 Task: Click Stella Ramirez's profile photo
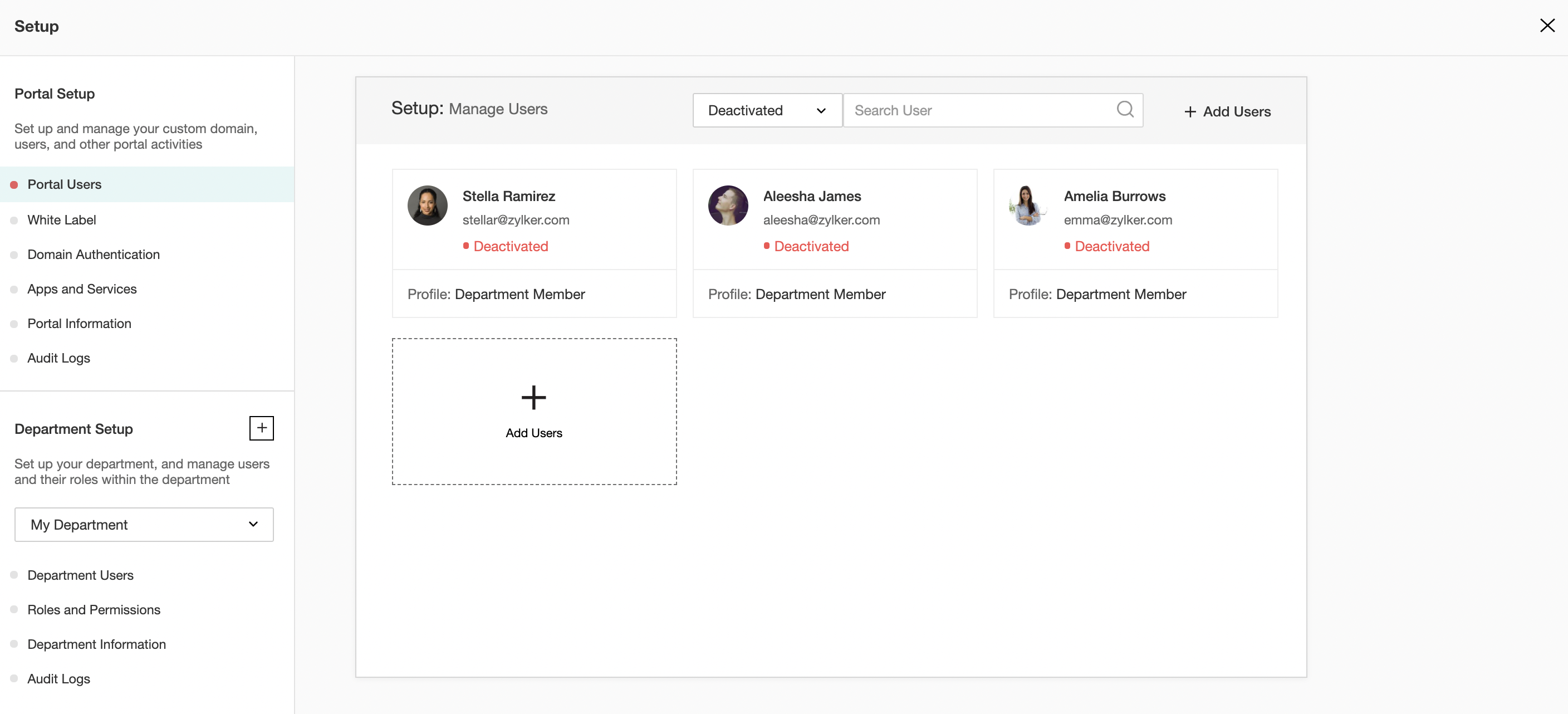(x=427, y=206)
